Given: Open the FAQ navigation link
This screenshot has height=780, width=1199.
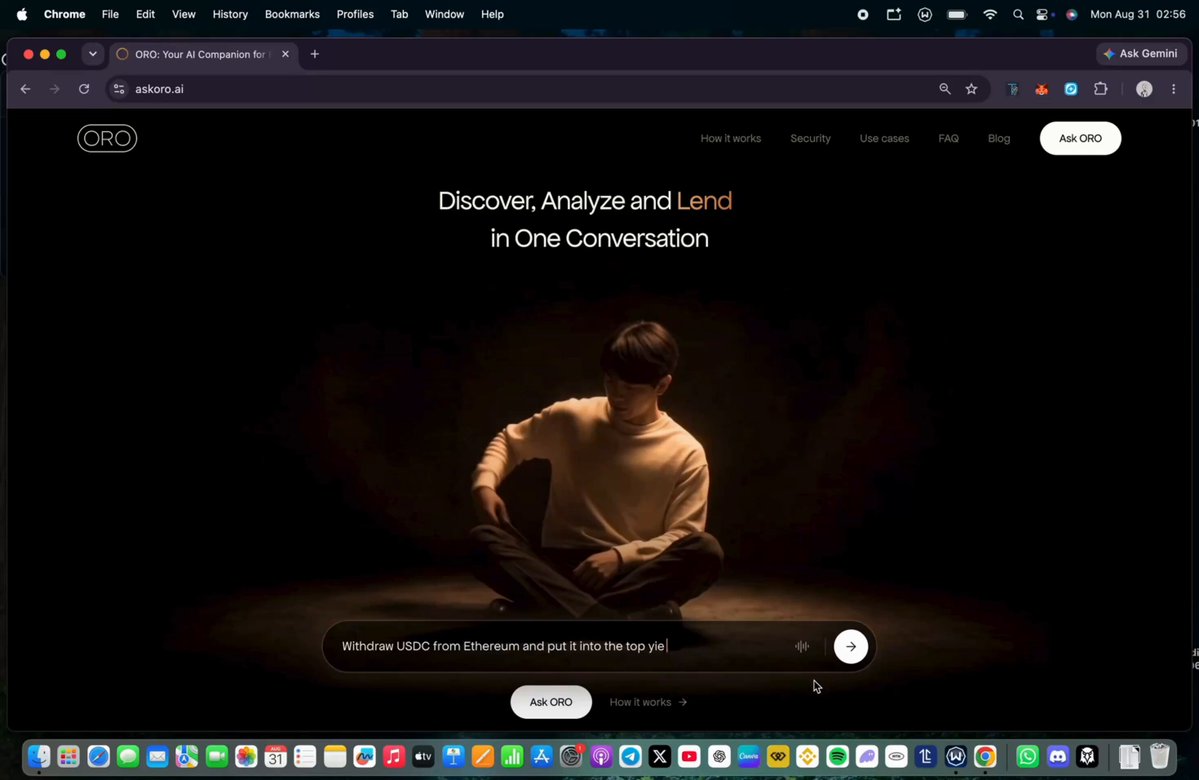Looking at the screenshot, I should tap(948, 138).
